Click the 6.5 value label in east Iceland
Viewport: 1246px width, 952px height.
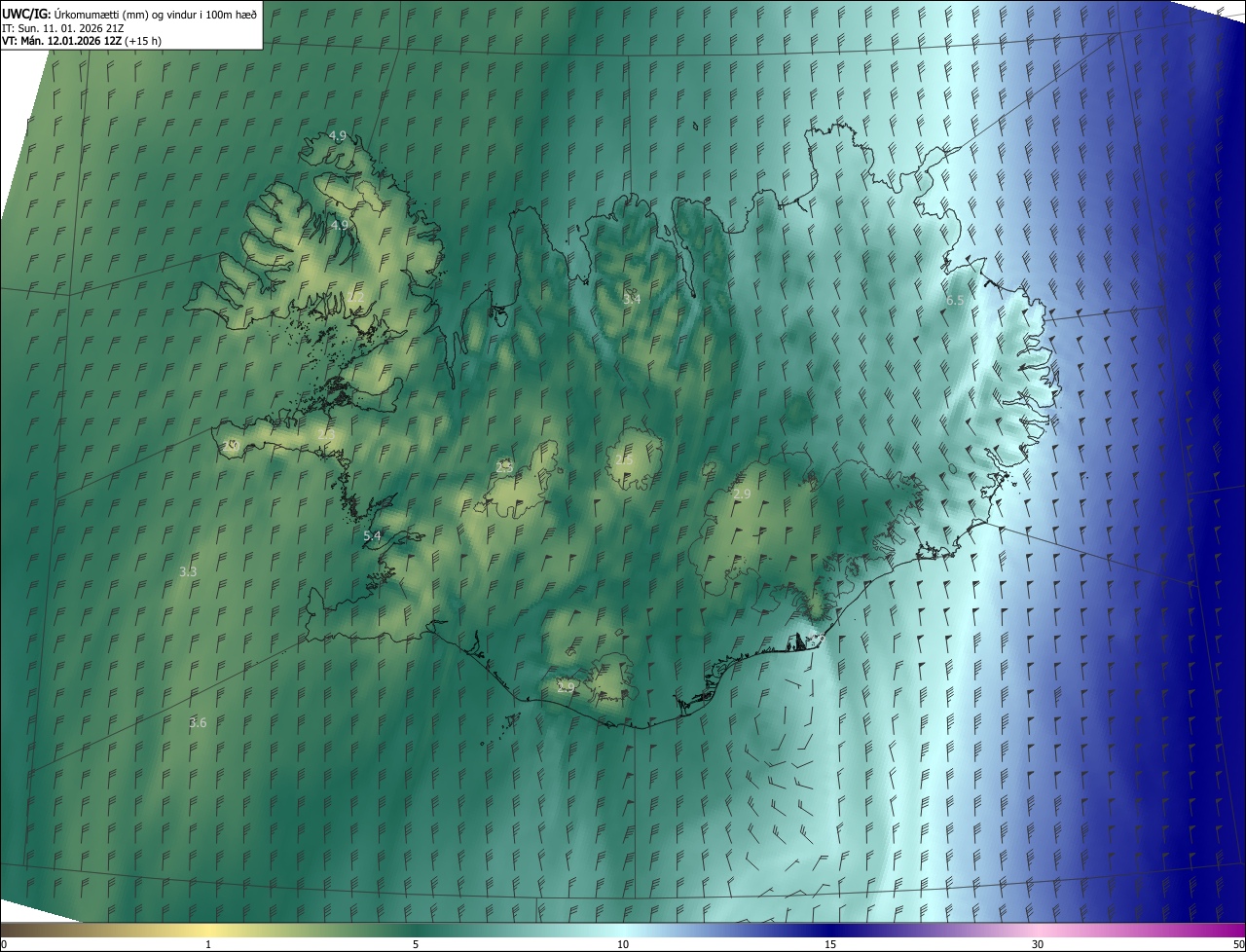pyautogui.click(x=955, y=301)
